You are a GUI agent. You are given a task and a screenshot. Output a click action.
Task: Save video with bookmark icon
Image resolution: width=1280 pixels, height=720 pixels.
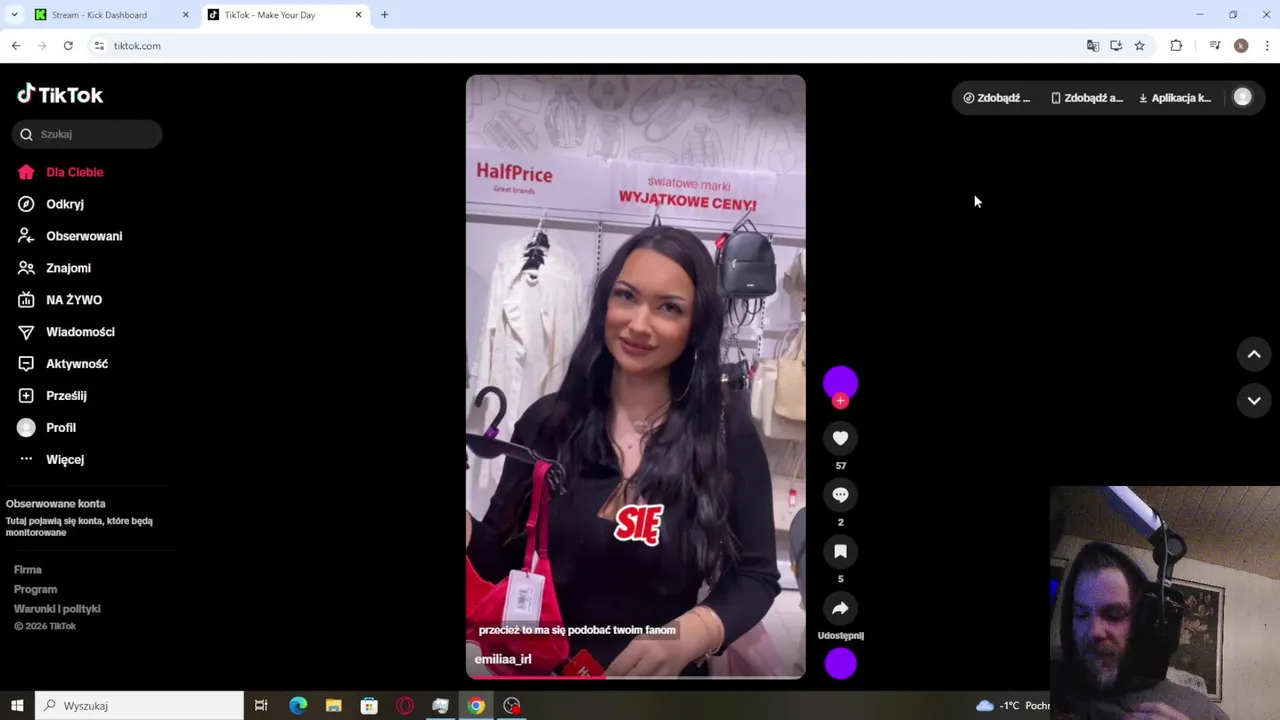[840, 552]
